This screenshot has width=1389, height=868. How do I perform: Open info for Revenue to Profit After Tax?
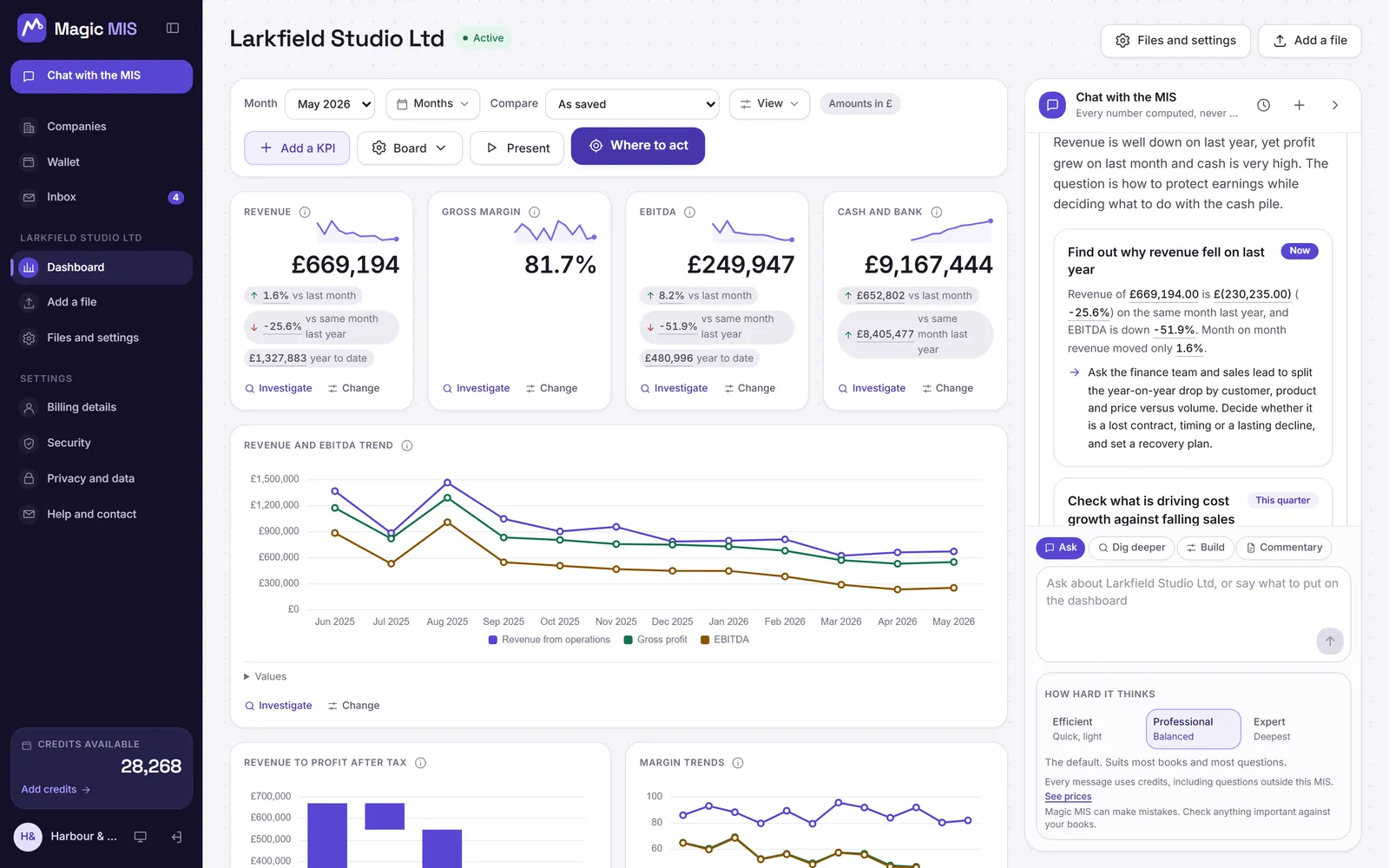click(421, 763)
